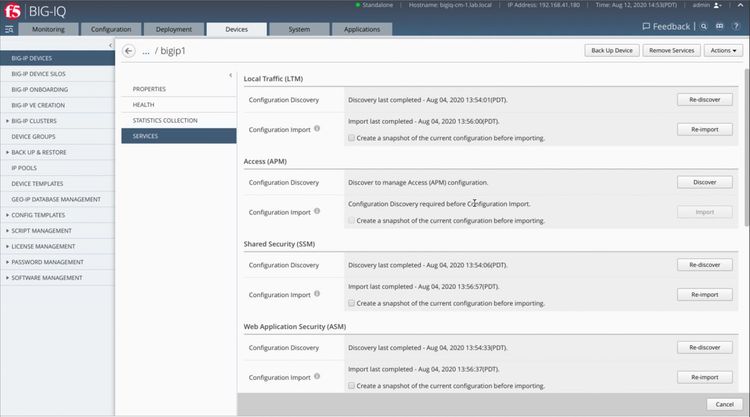Switch to the Monitoring tab
Screen dimensions: 750x417
pos(48,29)
